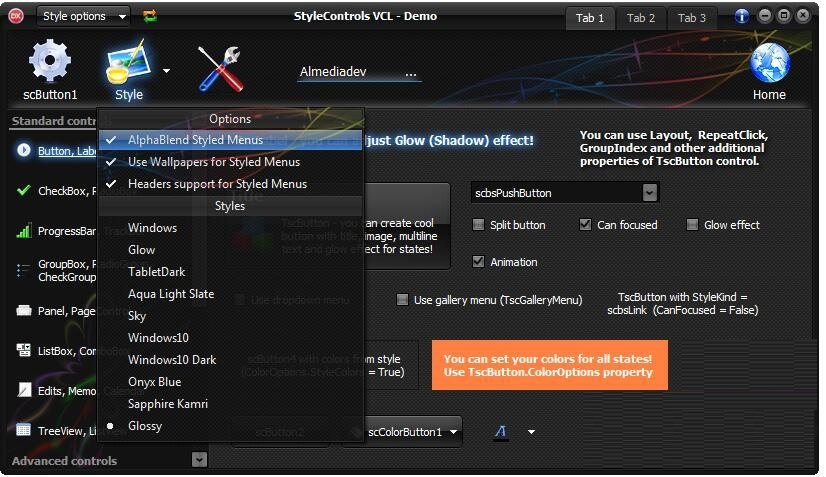Choose the TabletDark style
The height and width of the screenshot is (477, 826).
tap(230, 272)
